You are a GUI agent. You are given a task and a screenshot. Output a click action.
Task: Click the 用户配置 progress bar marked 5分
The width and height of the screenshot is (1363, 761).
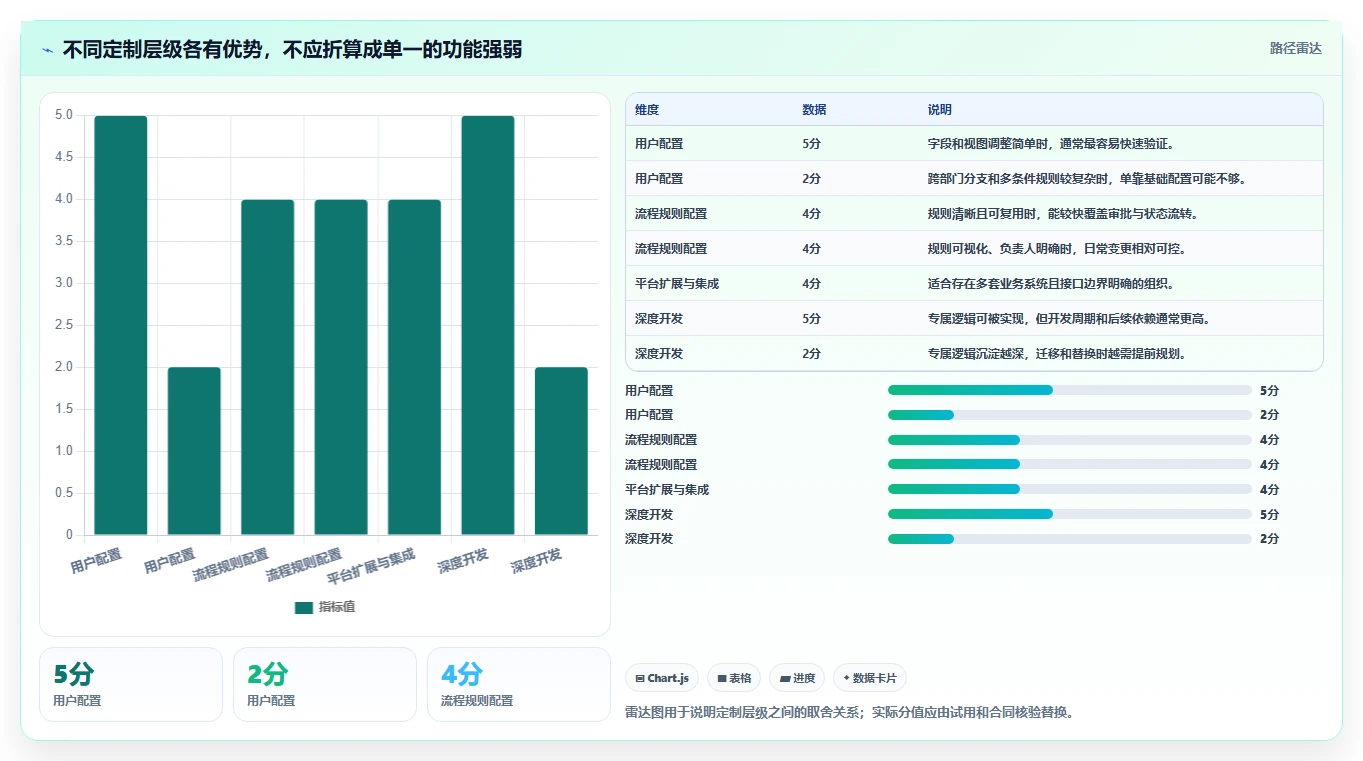coord(1070,390)
